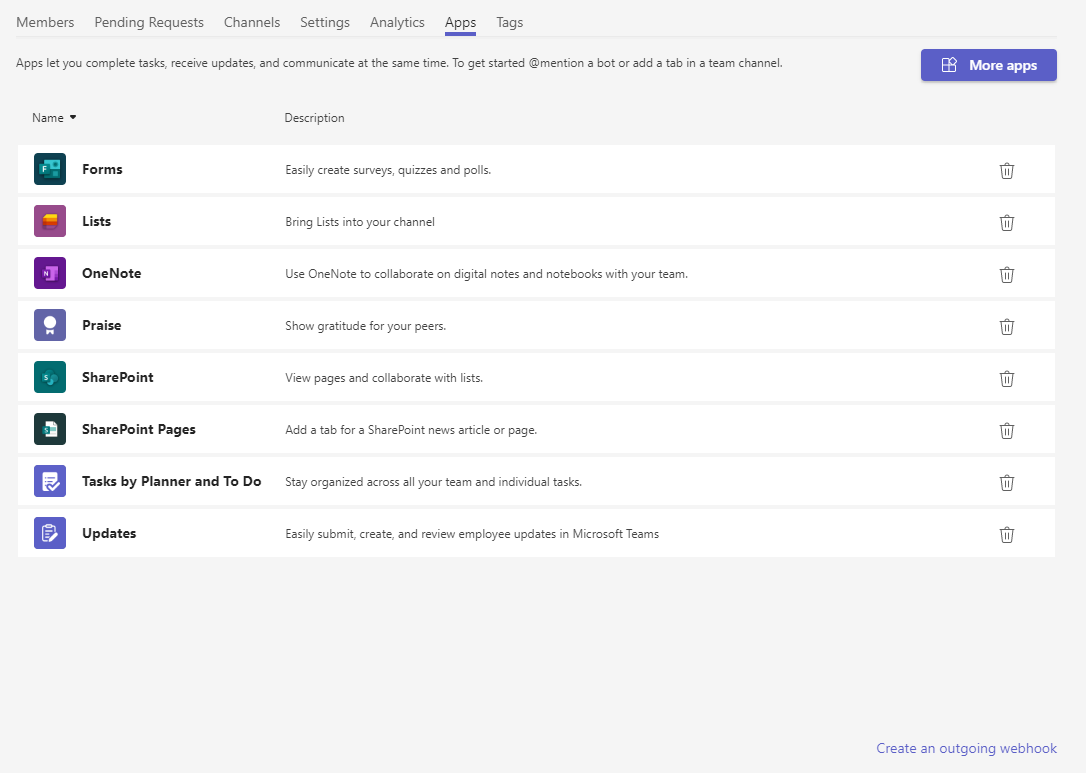Delete the SharePoint app trash icon
This screenshot has height=773, width=1086.
click(x=1006, y=378)
